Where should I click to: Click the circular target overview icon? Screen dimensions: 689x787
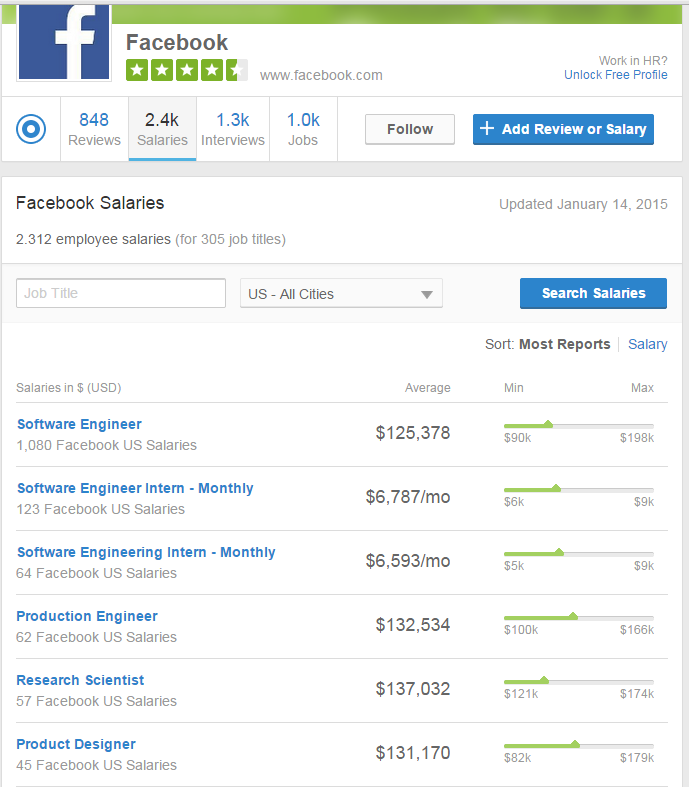(31, 129)
